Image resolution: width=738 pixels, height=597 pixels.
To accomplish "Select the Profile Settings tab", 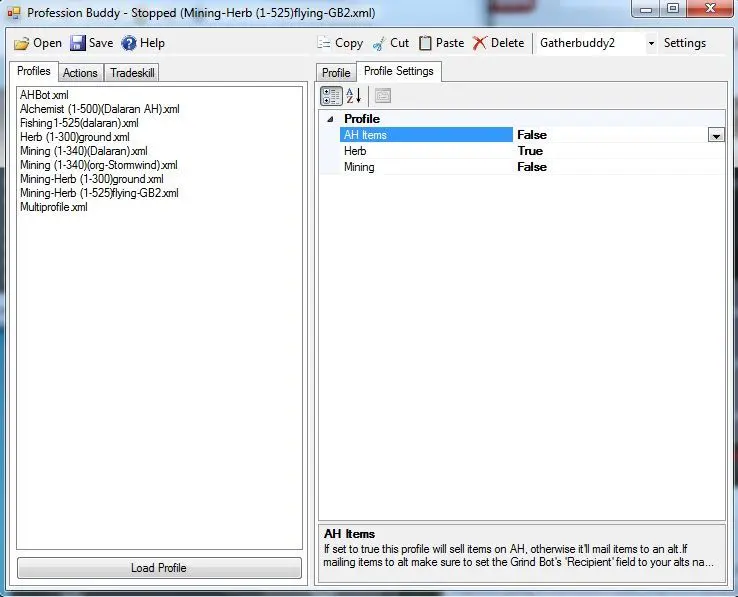I will coord(399,71).
